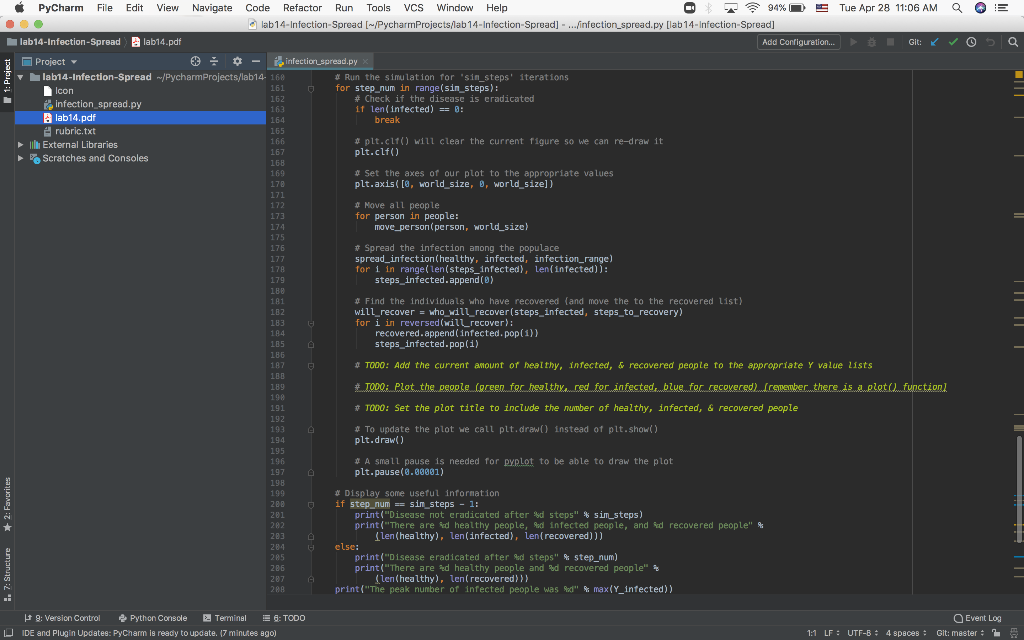Click the Add Configuration... button
The width and height of the screenshot is (1024, 640).
point(799,42)
